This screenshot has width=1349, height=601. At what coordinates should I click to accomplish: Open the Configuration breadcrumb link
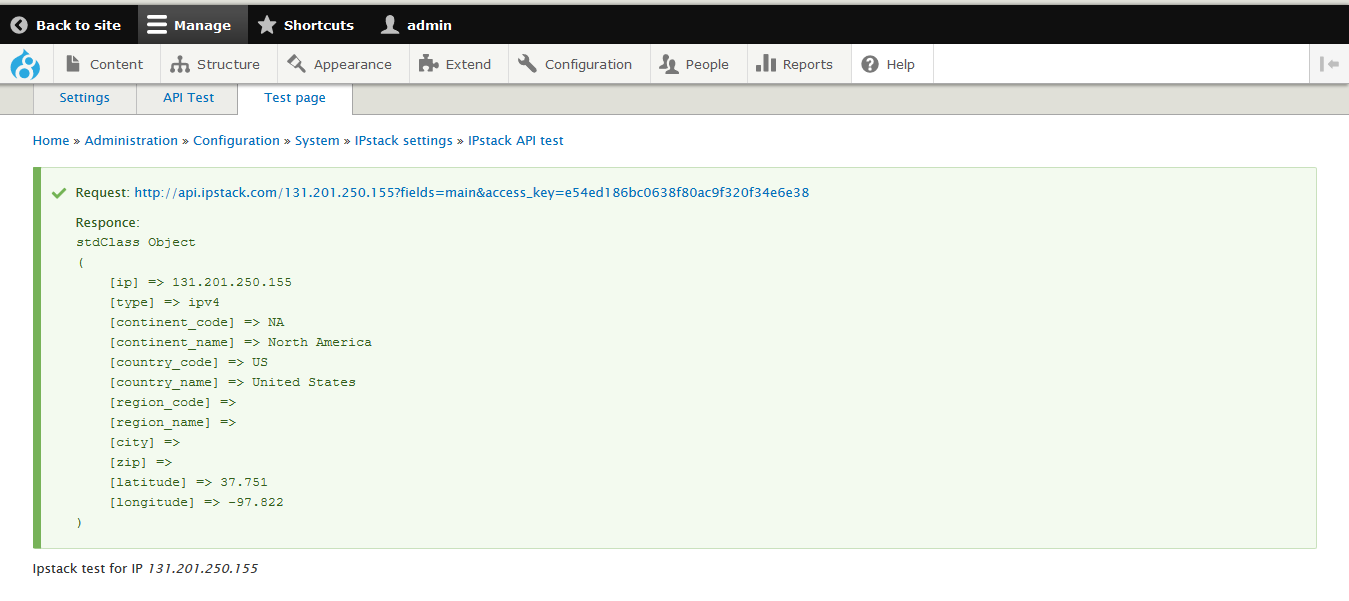click(x=236, y=141)
